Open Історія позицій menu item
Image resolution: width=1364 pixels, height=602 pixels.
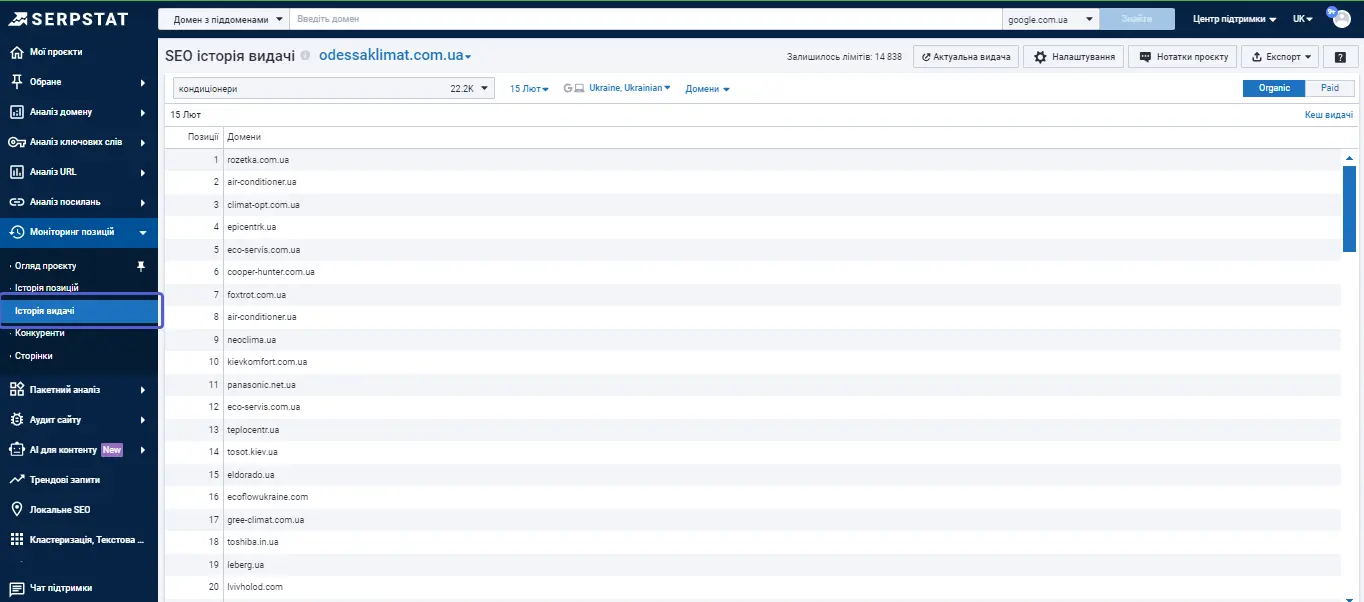click(x=46, y=288)
